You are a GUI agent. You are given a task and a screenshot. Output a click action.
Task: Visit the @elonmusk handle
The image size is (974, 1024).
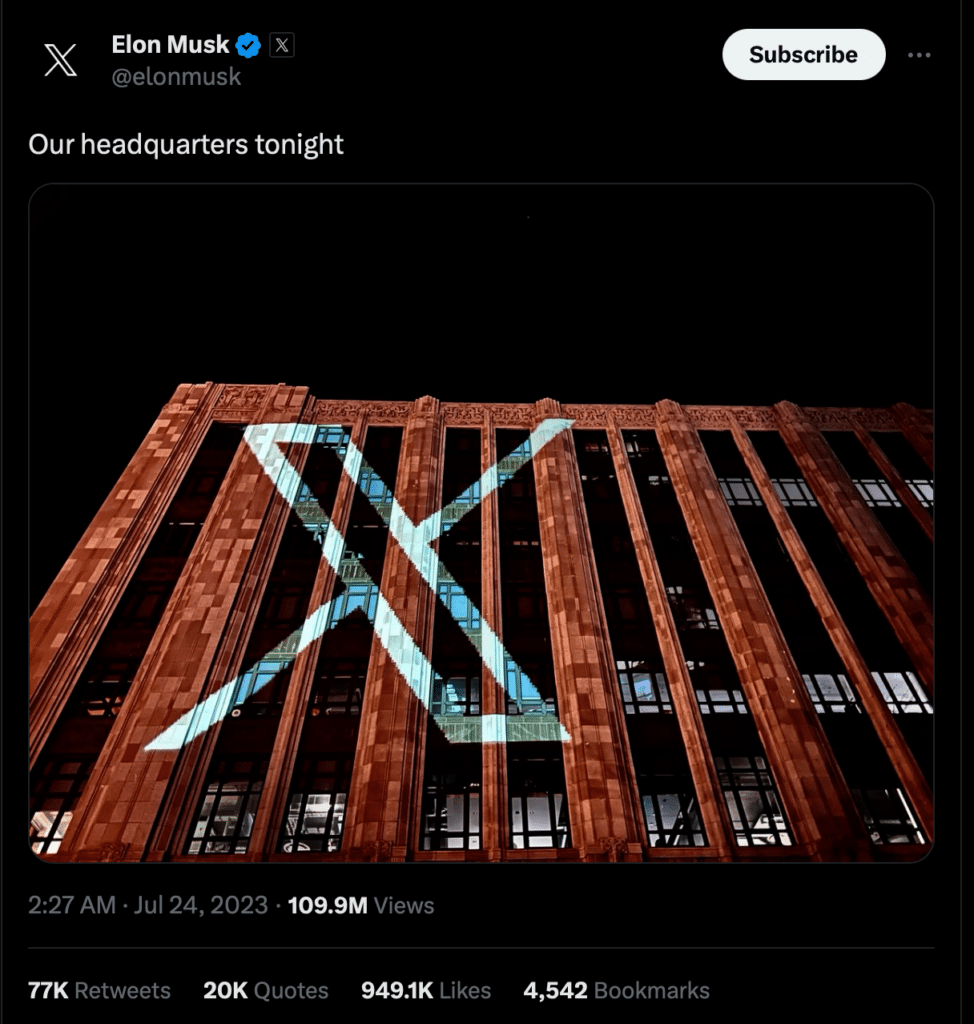pos(176,77)
